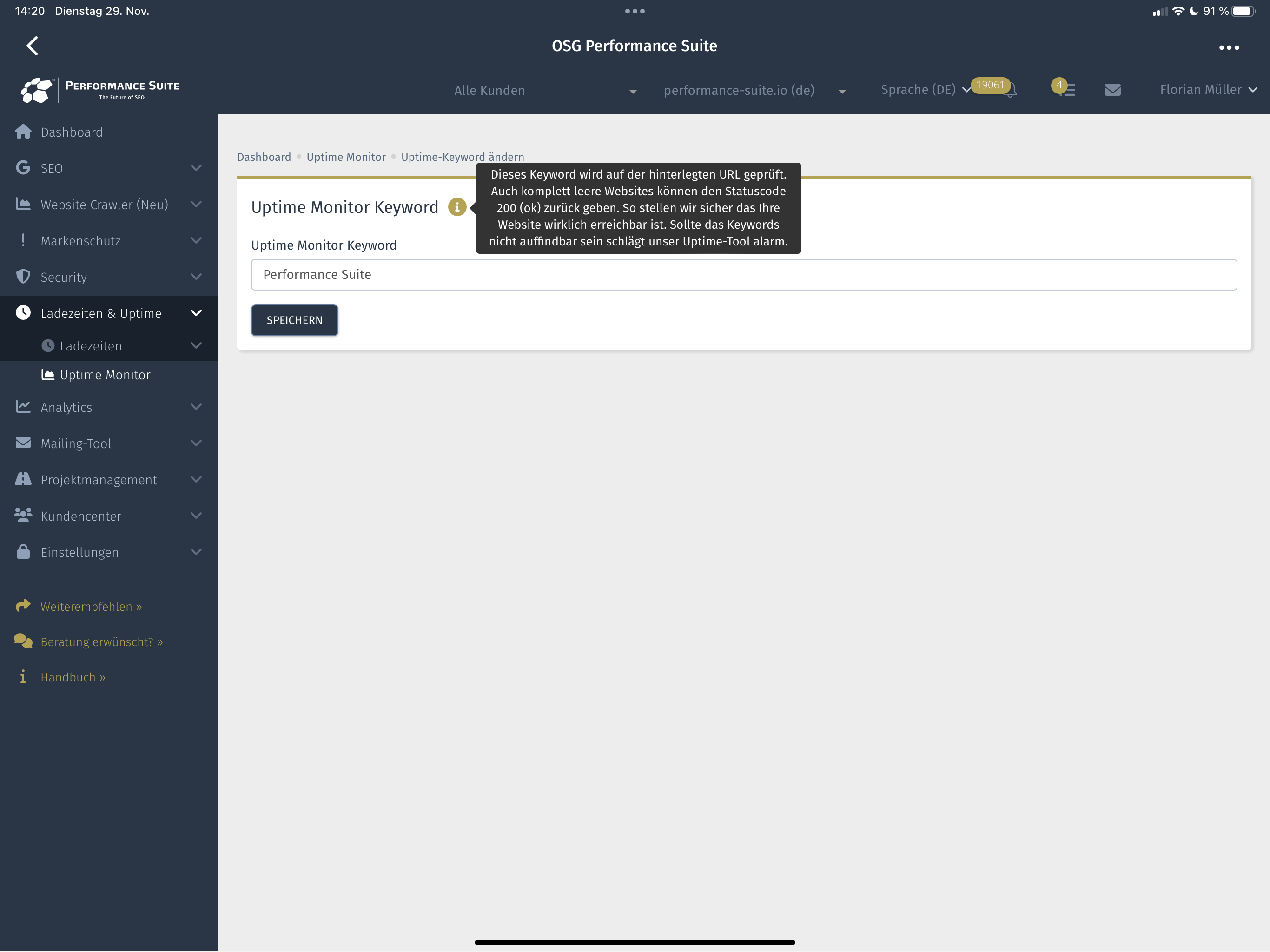This screenshot has width=1270, height=952.
Task: Click the Beratung erwünscht chat icon
Action: tap(23, 641)
